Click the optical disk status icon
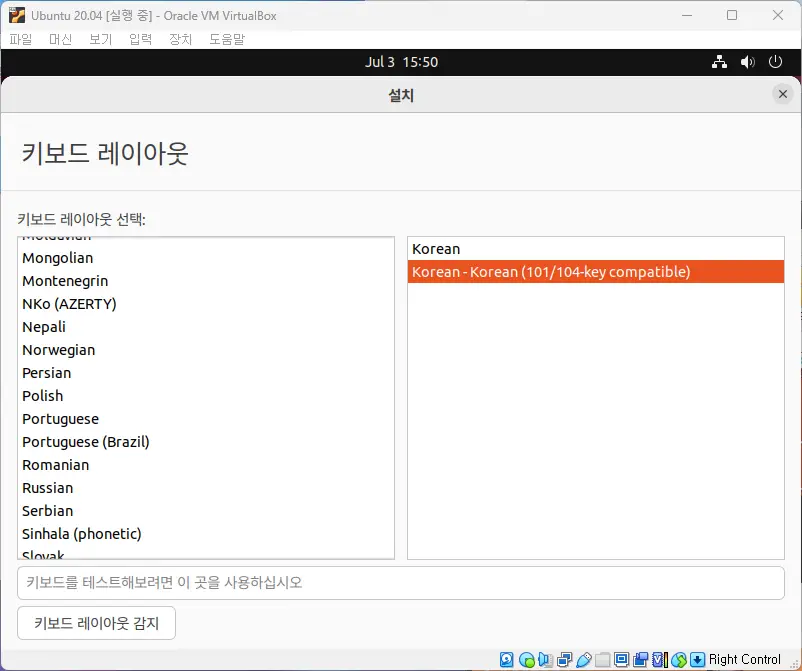Screen dimensions: 802x671 coord(526,660)
